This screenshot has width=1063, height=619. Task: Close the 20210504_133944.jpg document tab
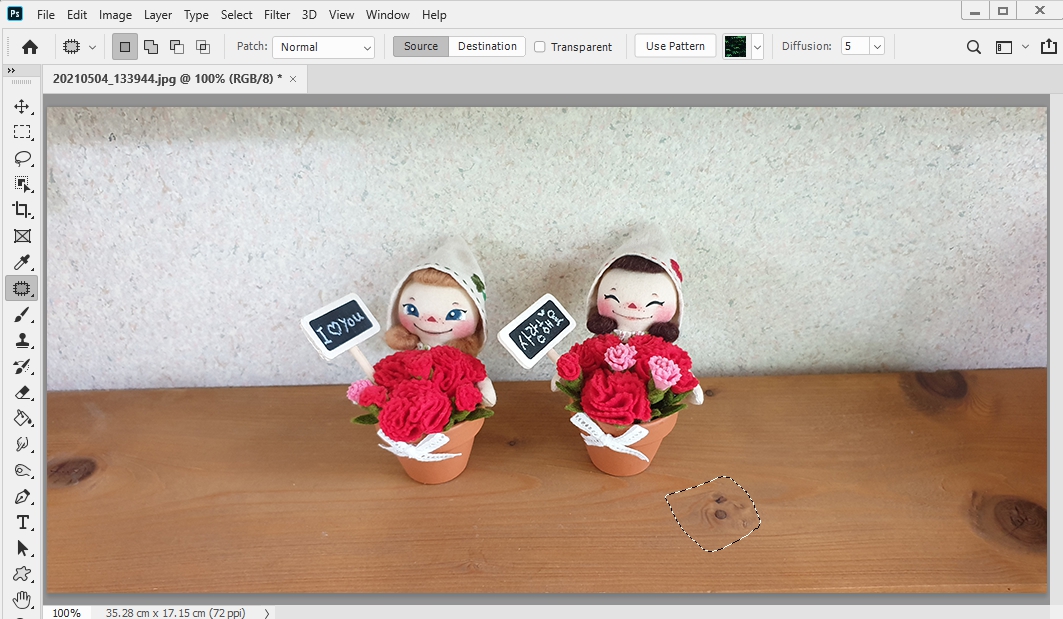pyautogui.click(x=293, y=79)
